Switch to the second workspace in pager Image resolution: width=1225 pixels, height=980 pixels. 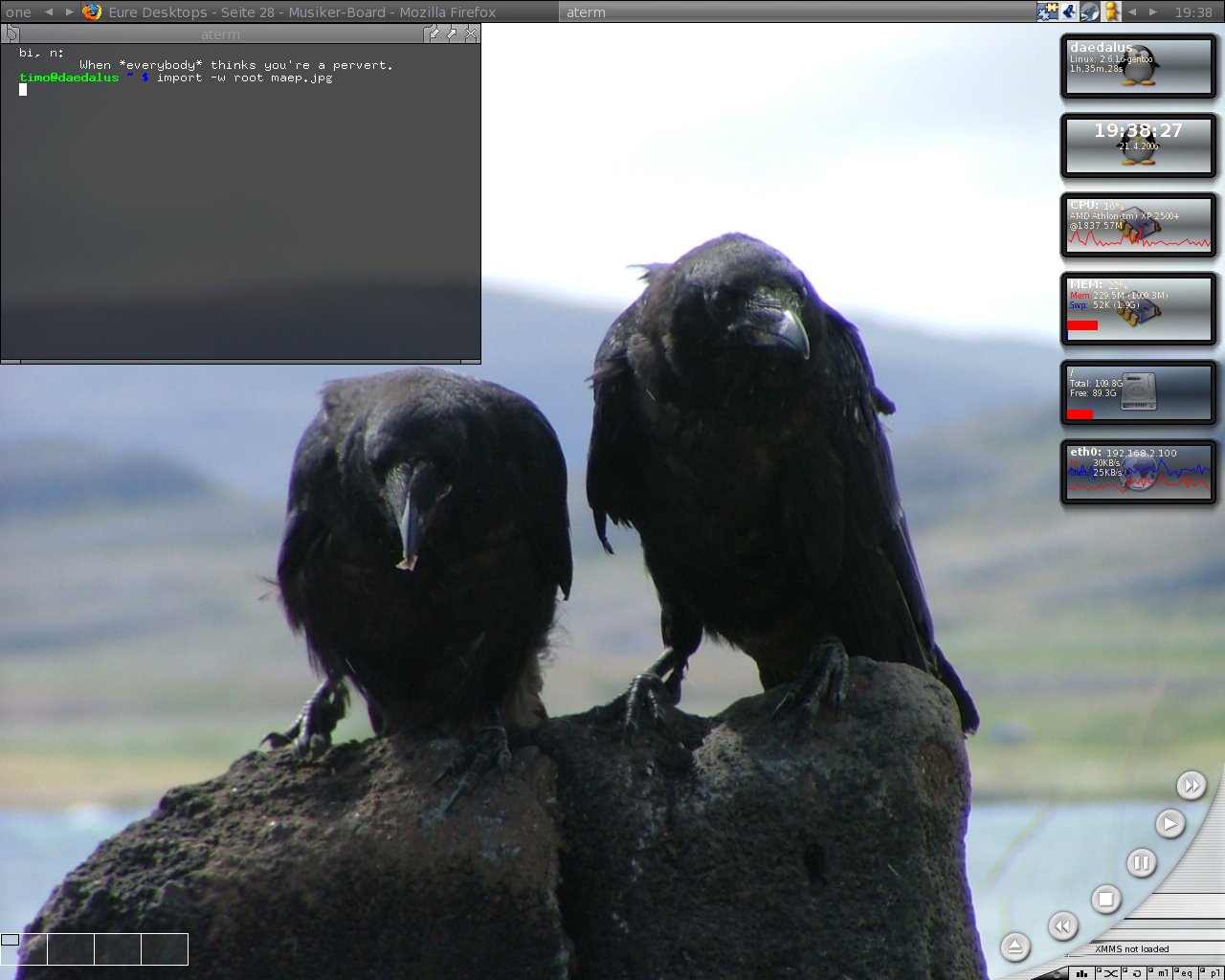pos(71,949)
